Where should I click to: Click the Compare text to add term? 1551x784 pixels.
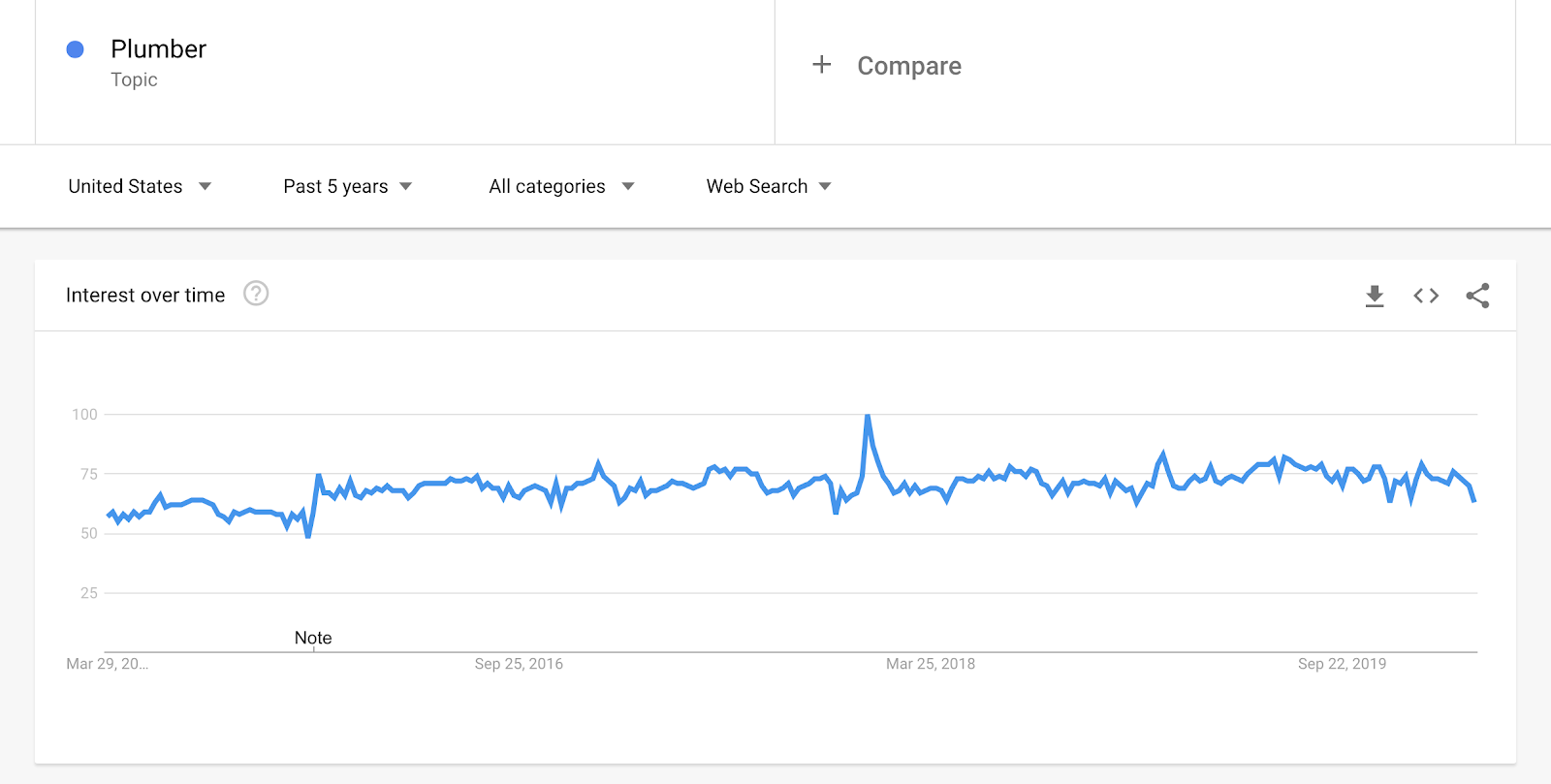[x=909, y=66]
